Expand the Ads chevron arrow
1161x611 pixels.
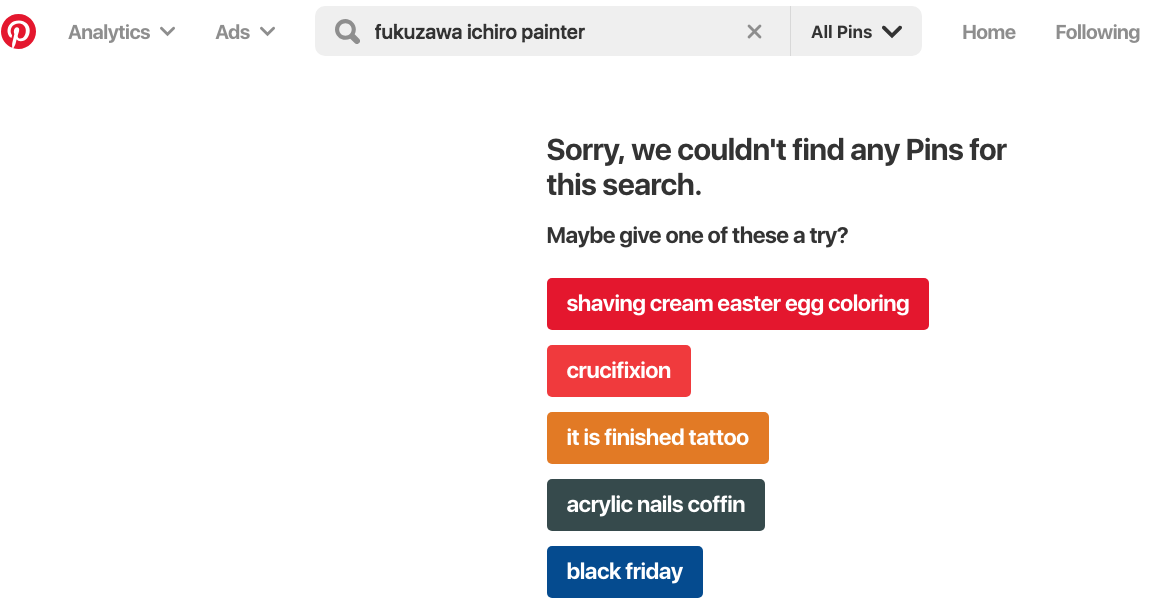(267, 32)
